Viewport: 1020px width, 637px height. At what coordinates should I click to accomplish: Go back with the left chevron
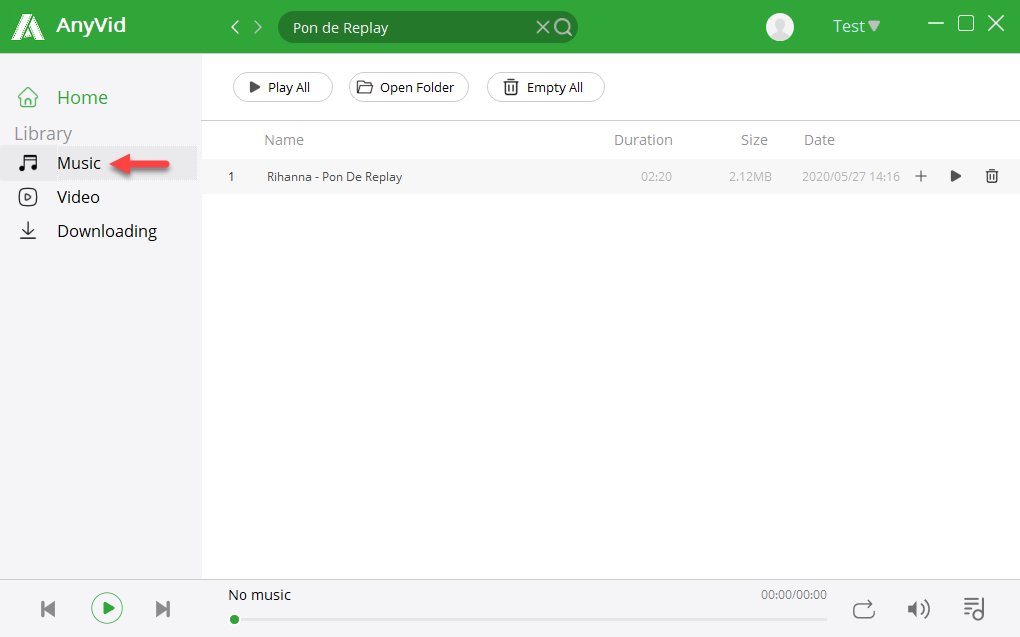tap(235, 27)
